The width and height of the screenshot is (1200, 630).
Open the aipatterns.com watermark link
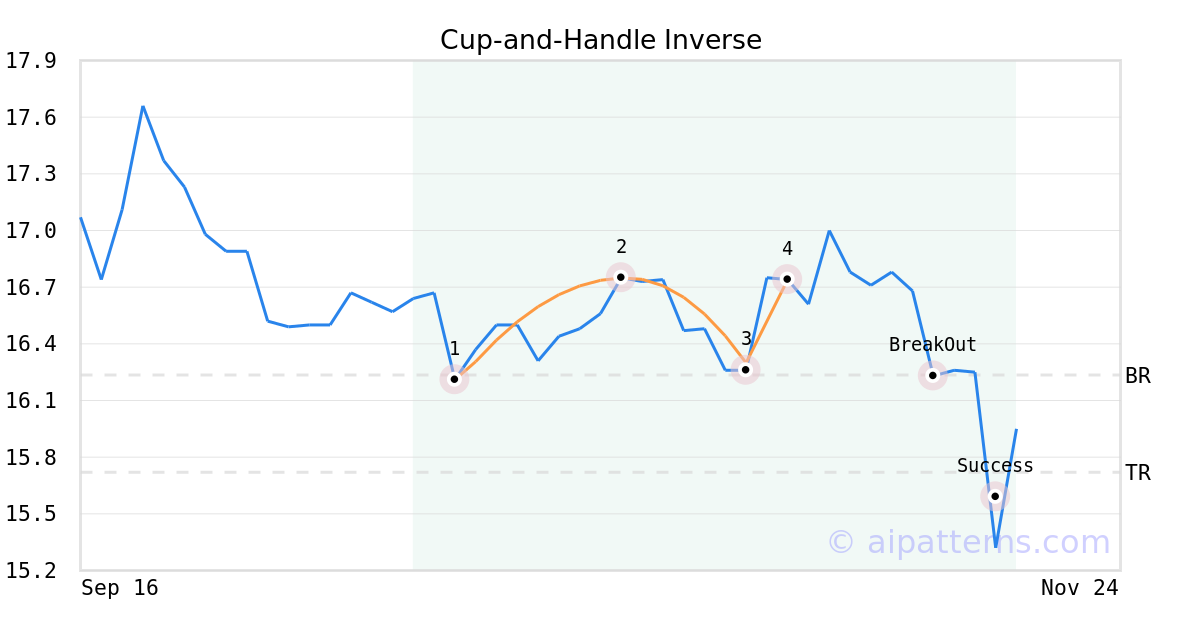pos(968,542)
